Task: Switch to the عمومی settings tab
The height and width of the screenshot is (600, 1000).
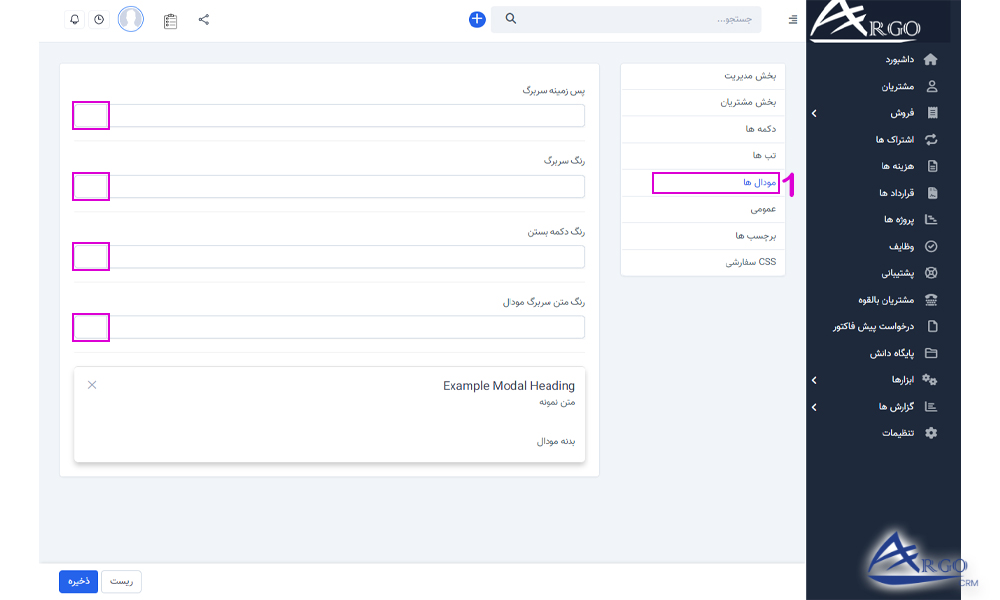Action: point(762,208)
